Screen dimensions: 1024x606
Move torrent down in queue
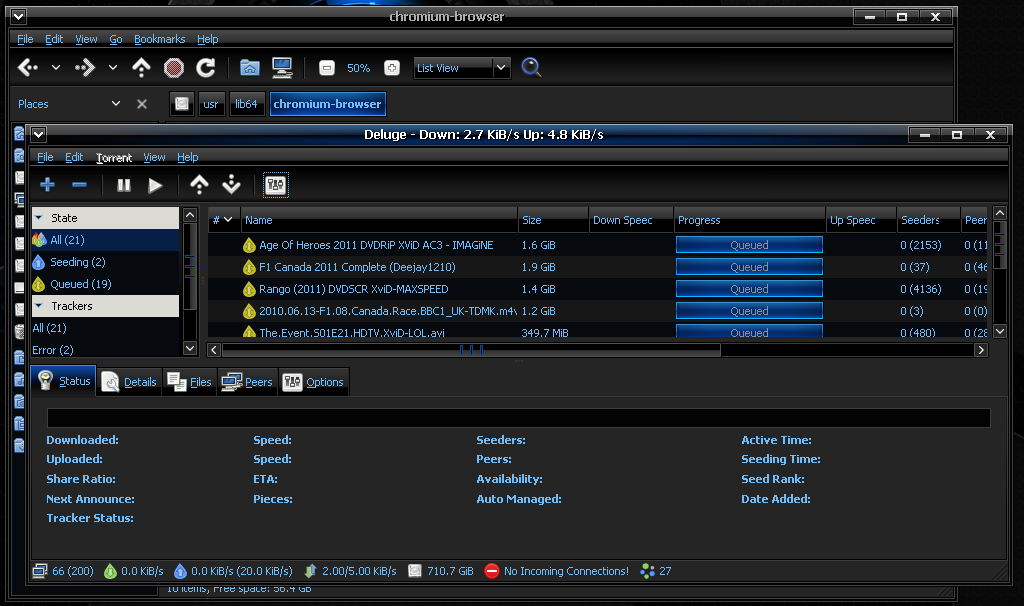[x=231, y=185]
